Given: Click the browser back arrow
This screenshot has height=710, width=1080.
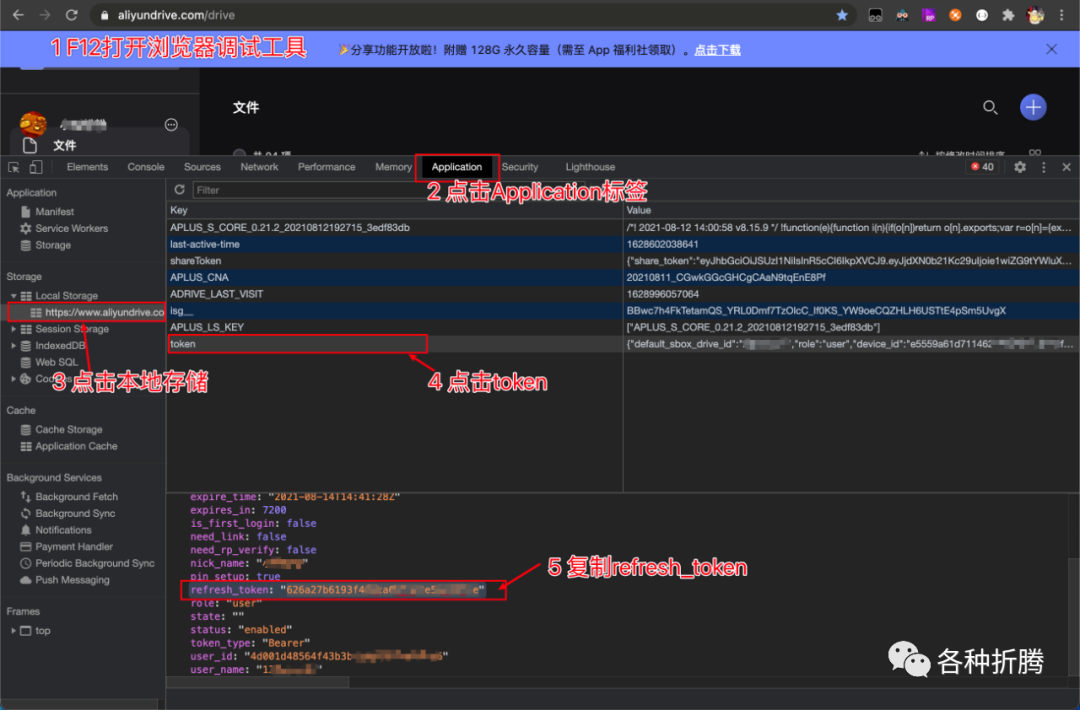Looking at the screenshot, I should click(19, 14).
